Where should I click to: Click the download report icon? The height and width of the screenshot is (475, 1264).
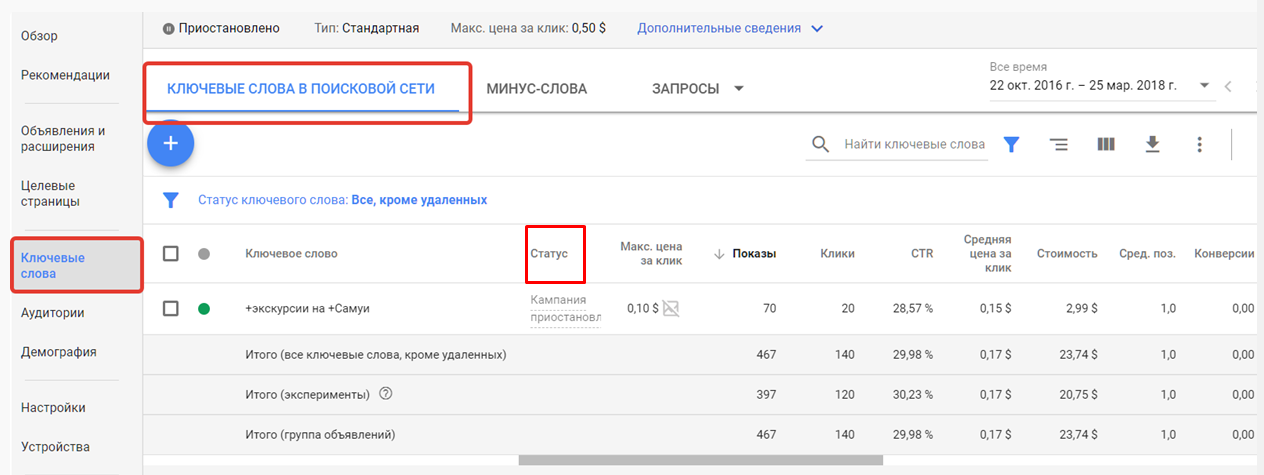tap(1152, 145)
